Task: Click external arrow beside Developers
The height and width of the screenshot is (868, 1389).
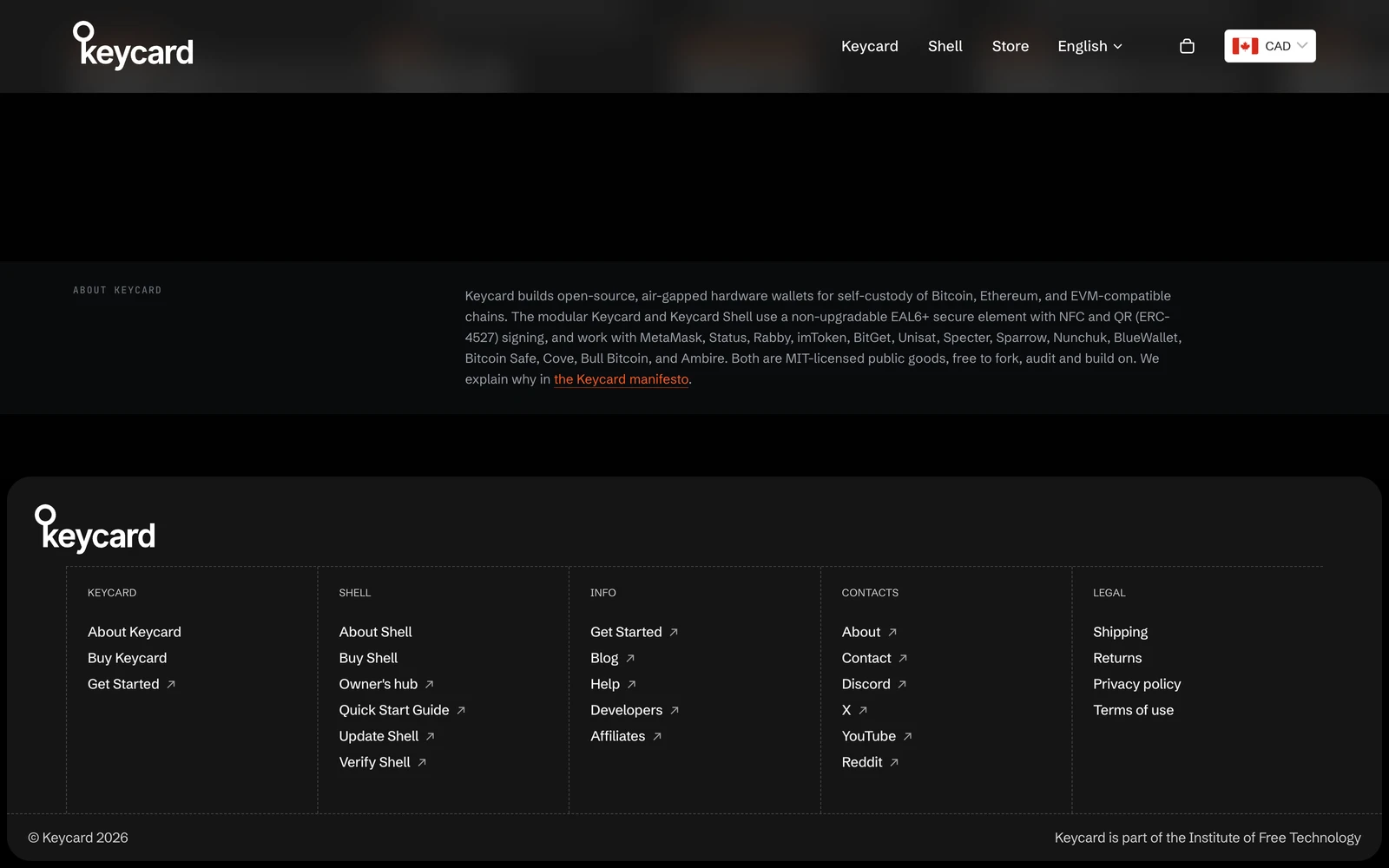Action: click(x=675, y=711)
